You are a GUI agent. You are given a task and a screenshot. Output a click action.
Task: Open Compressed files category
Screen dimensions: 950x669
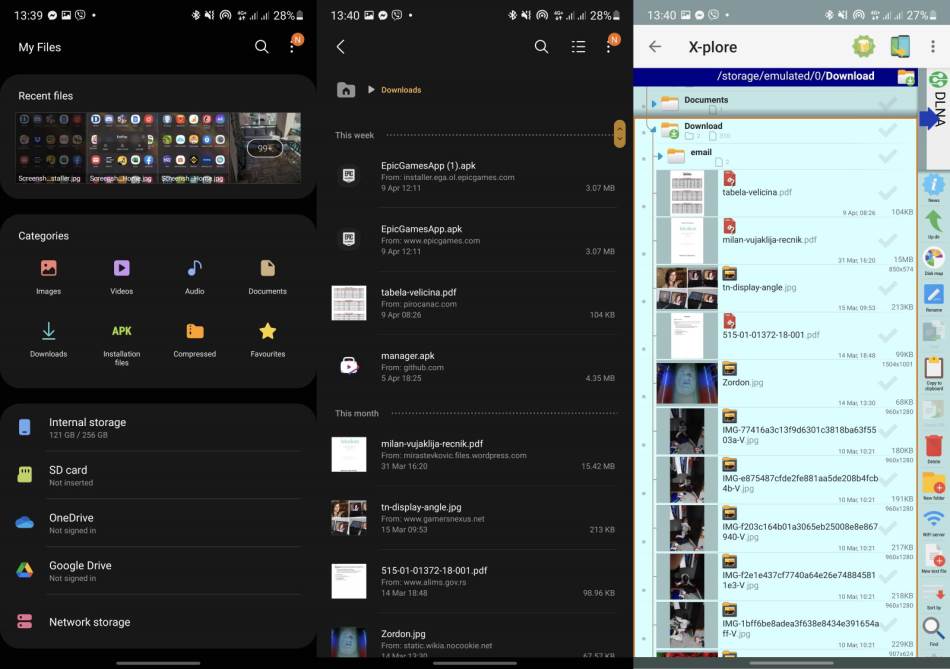(194, 340)
